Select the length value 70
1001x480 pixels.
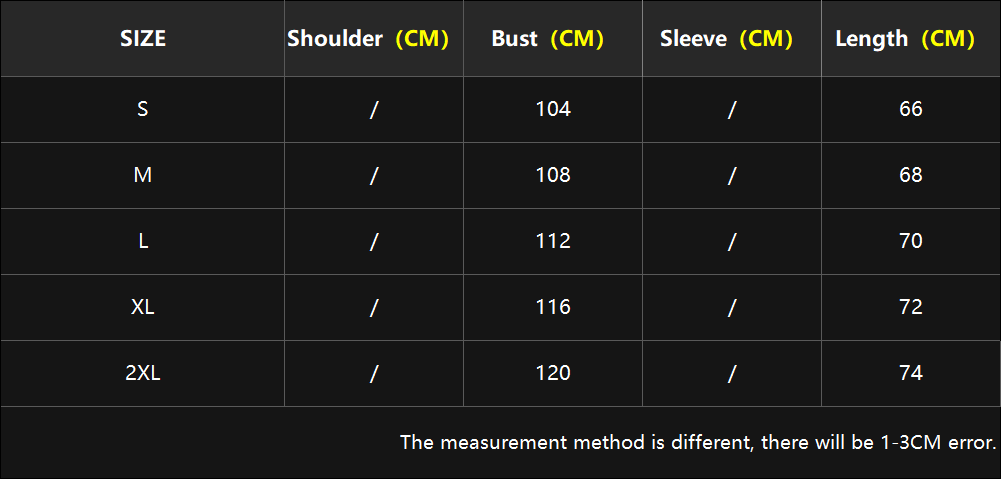click(x=910, y=241)
